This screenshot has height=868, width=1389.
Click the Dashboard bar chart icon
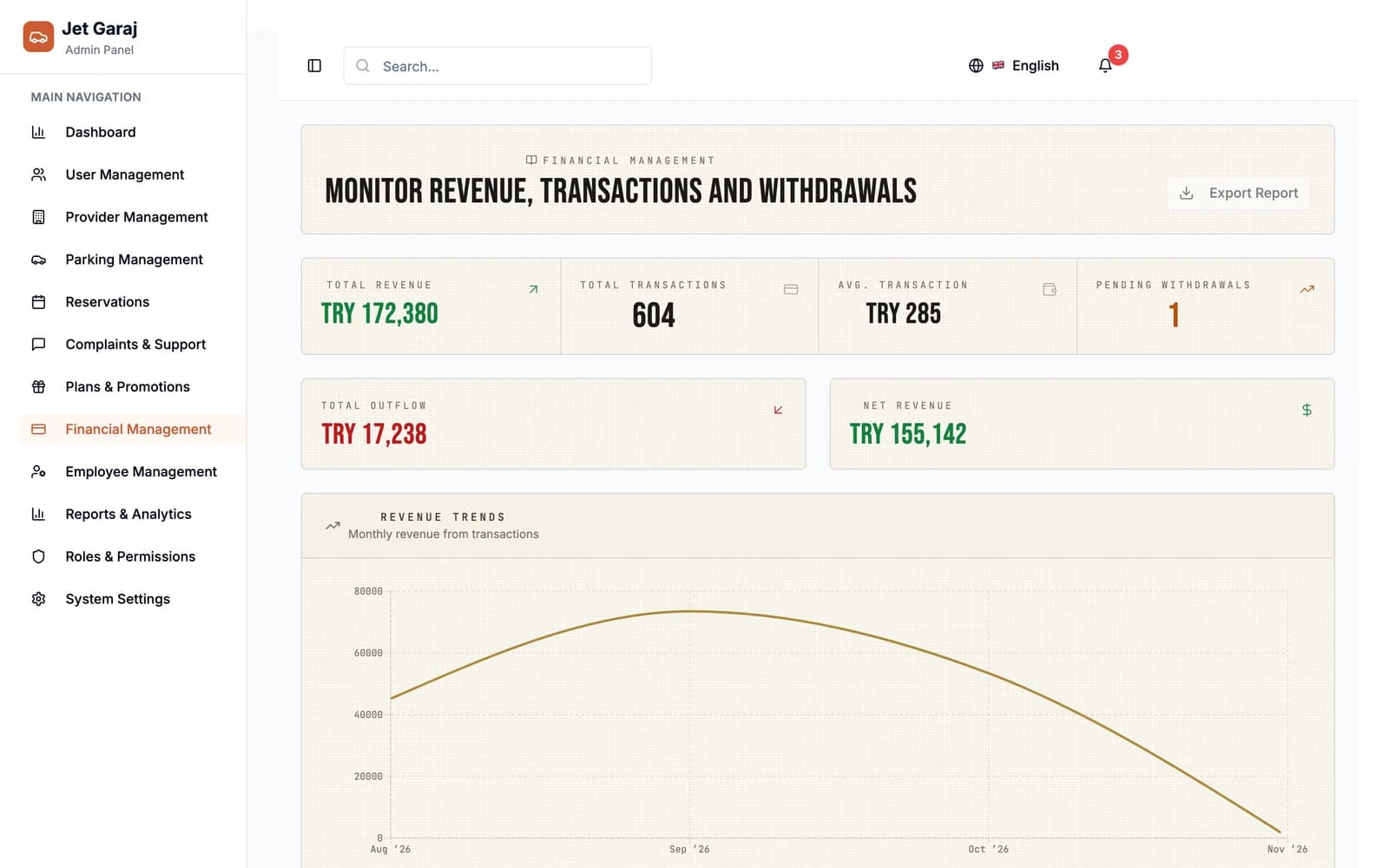38,132
